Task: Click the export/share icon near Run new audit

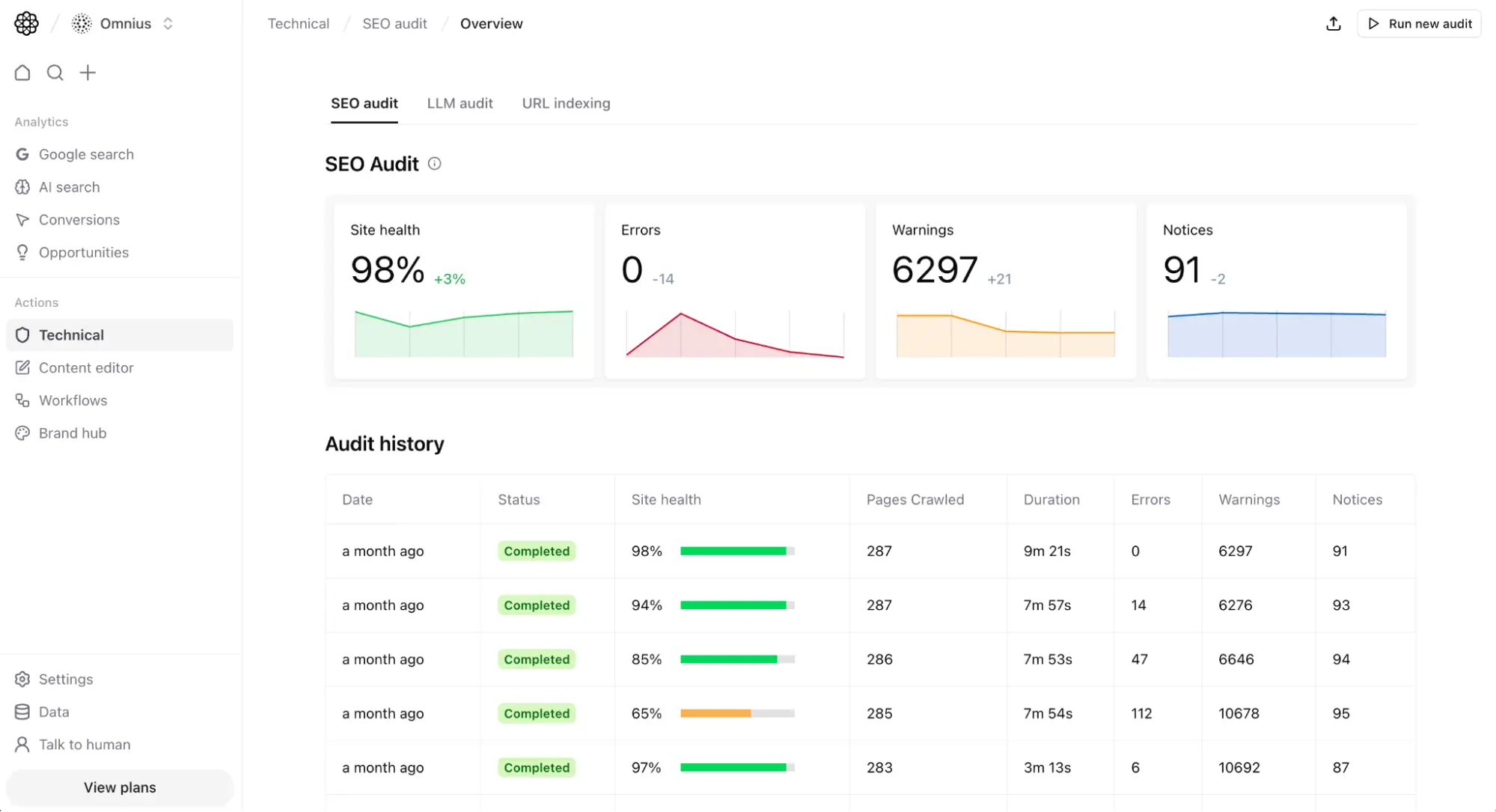Action: coord(1333,23)
